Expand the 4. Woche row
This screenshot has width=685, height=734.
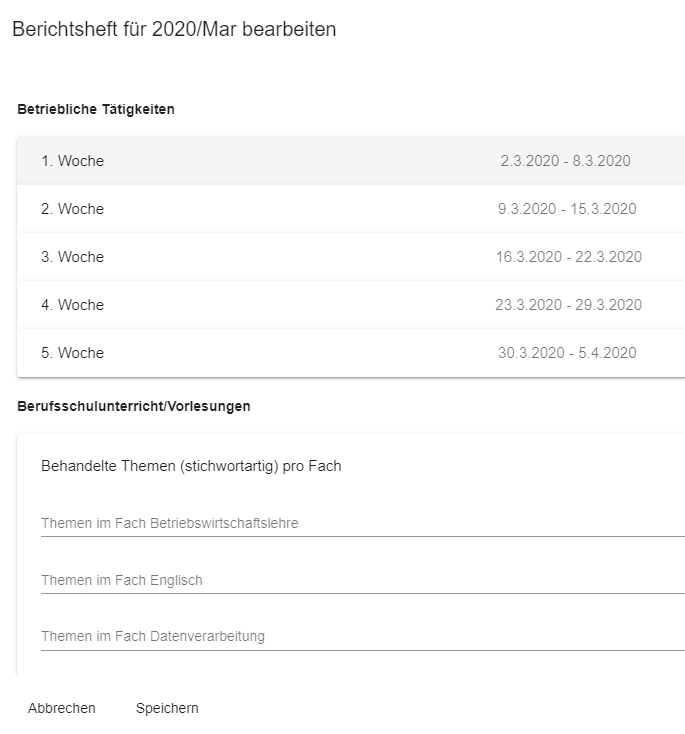pyautogui.click(x=73, y=305)
